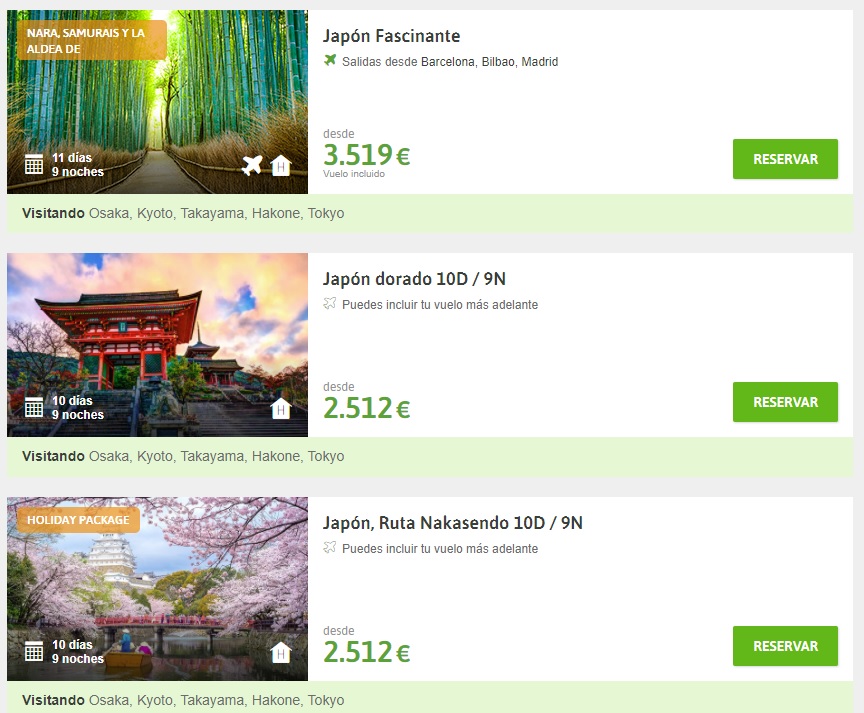Click the calendar icon on cherry blossom image
The height and width of the screenshot is (713, 864).
coord(34,651)
